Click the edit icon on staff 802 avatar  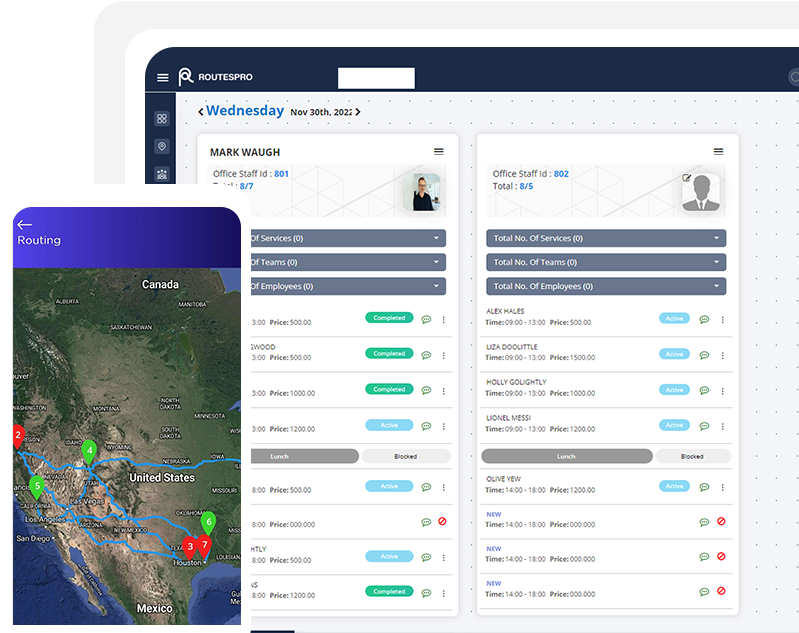pos(687,178)
